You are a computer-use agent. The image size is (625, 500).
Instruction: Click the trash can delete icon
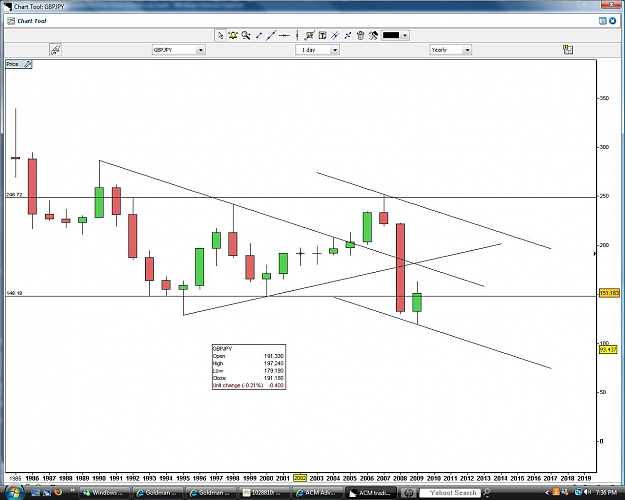click(360, 35)
